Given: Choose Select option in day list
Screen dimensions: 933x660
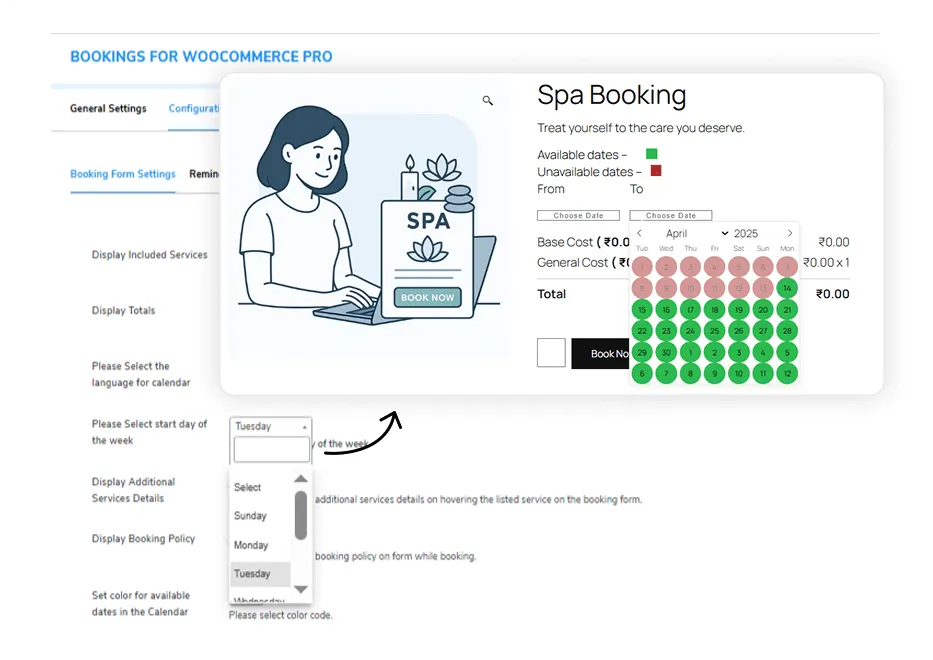Looking at the screenshot, I should click(x=248, y=487).
